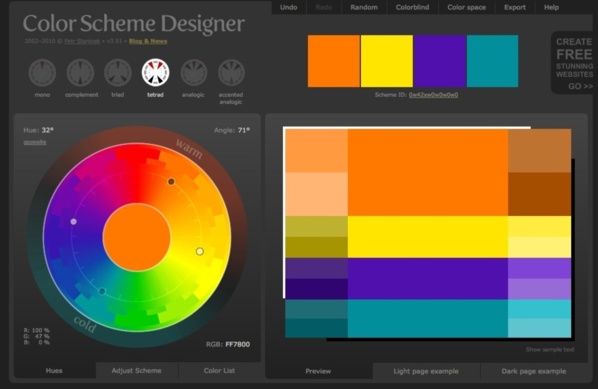Click the pale cyan preview swatch

point(539,328)
